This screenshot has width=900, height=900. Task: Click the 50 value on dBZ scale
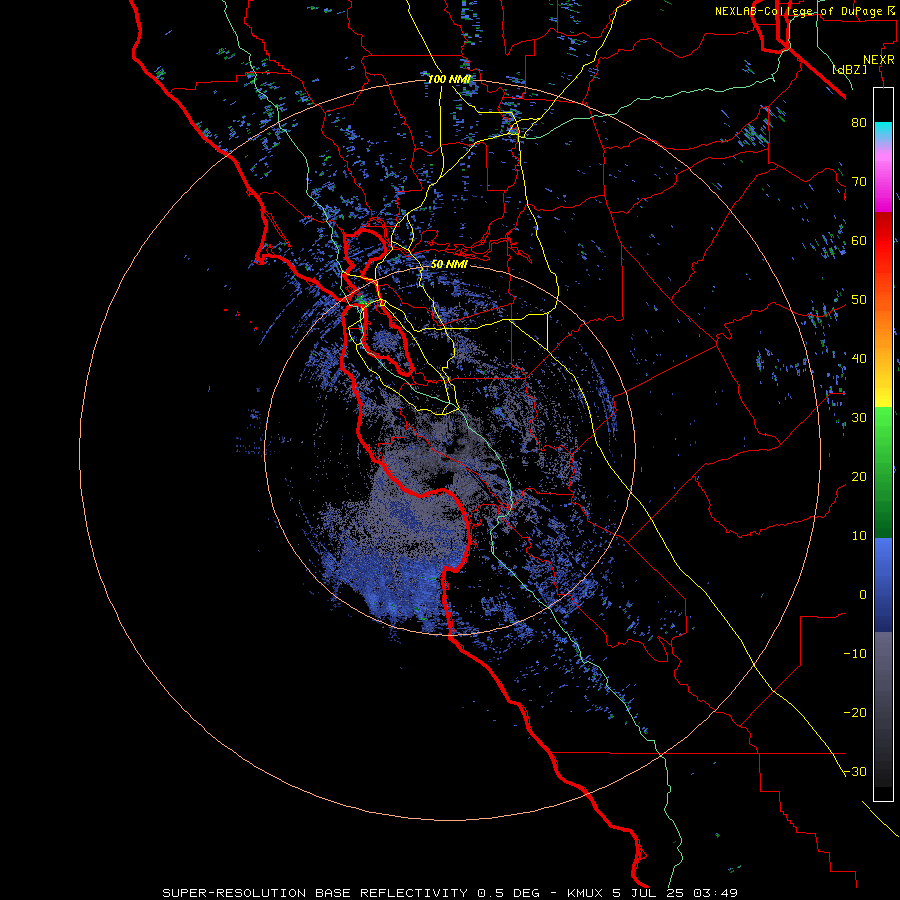pyautogui.click(x=859, y=300)
